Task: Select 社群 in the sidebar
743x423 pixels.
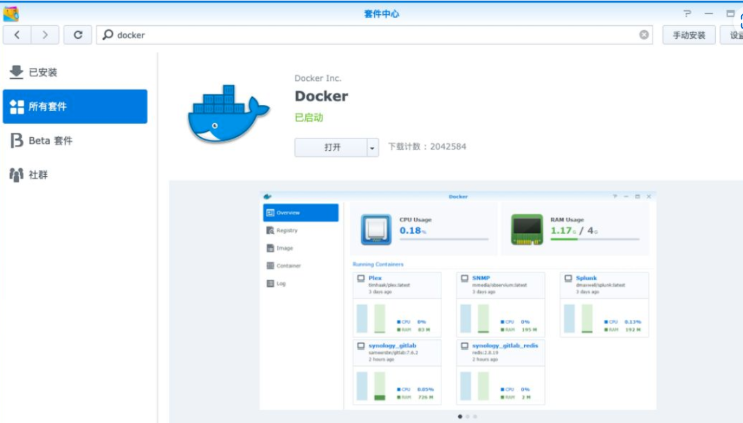Action: pos(75,175)
